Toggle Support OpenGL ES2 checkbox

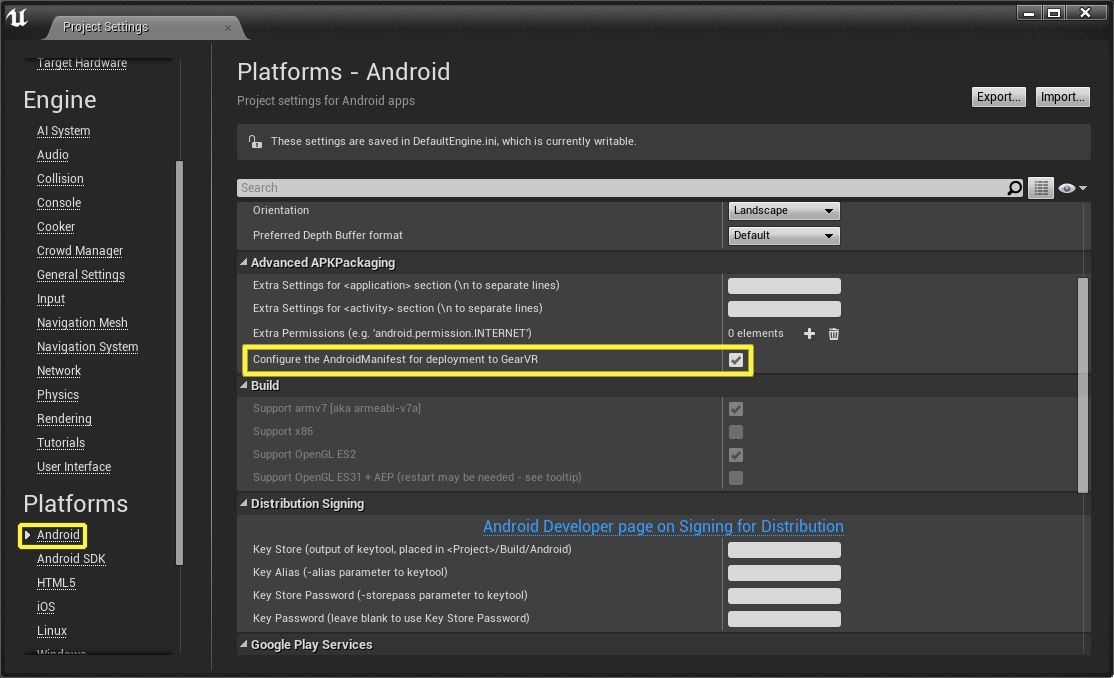[735, 455]
